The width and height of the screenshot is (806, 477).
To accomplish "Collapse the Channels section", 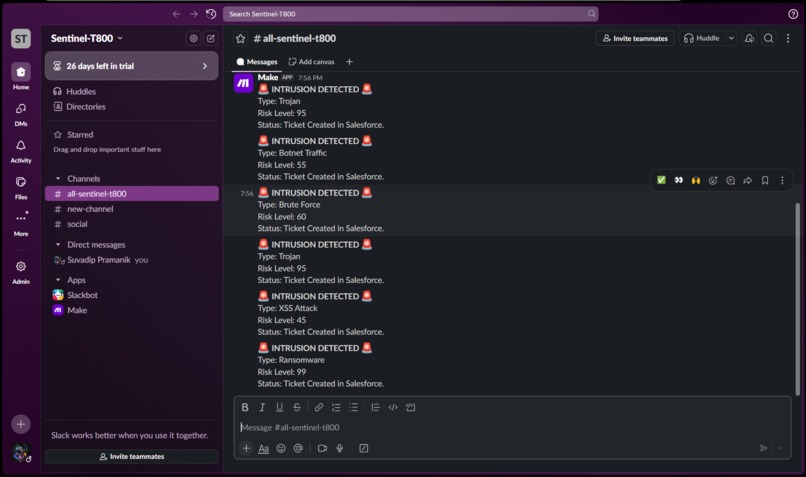I will pos(58,178).
